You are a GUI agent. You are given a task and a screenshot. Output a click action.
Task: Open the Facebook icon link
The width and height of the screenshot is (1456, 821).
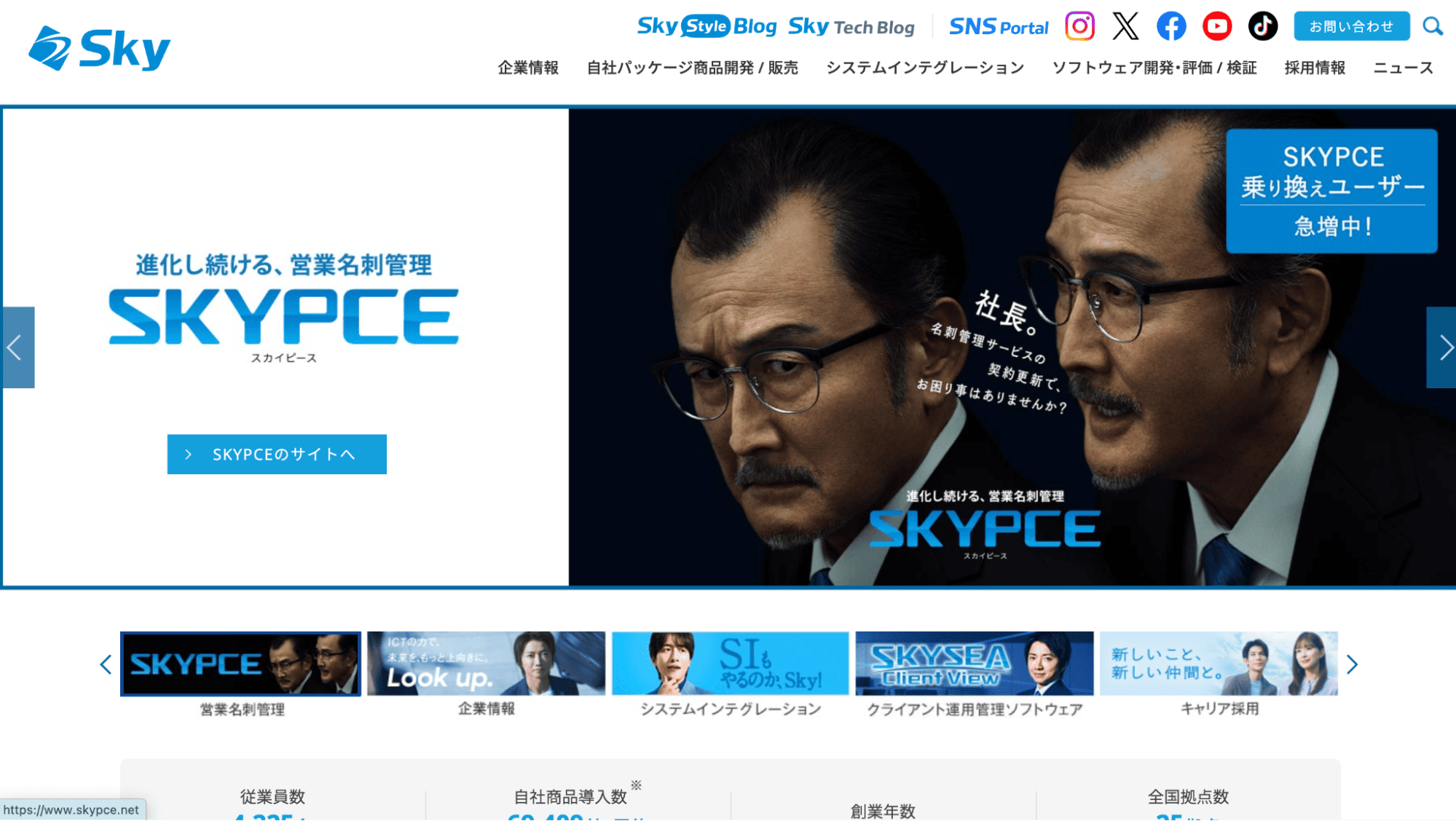(x=1171, y=26)
